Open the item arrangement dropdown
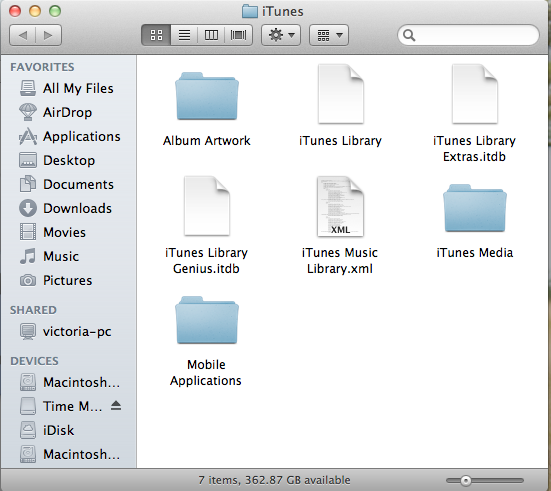This screenshot has width=551, height=491. [x=329, y=35]
